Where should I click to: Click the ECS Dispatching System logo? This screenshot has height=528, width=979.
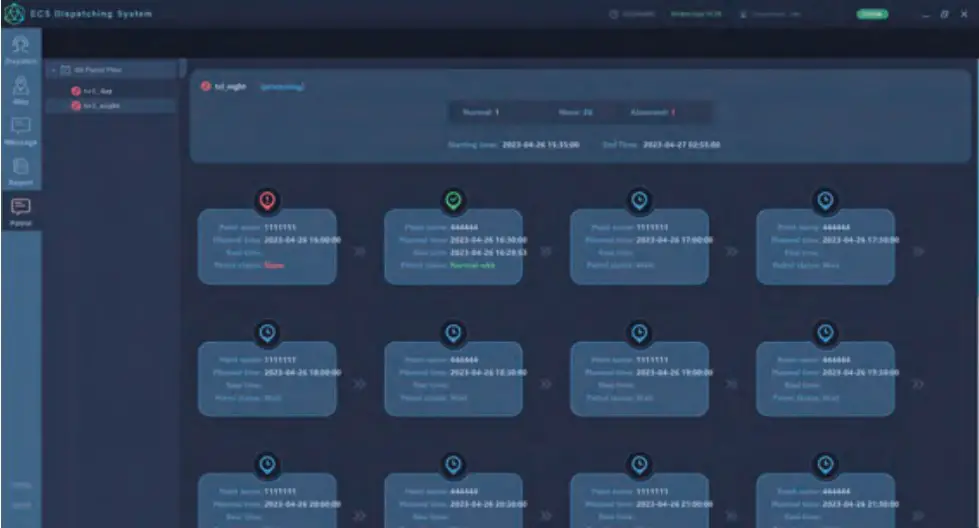pos(14,14)
